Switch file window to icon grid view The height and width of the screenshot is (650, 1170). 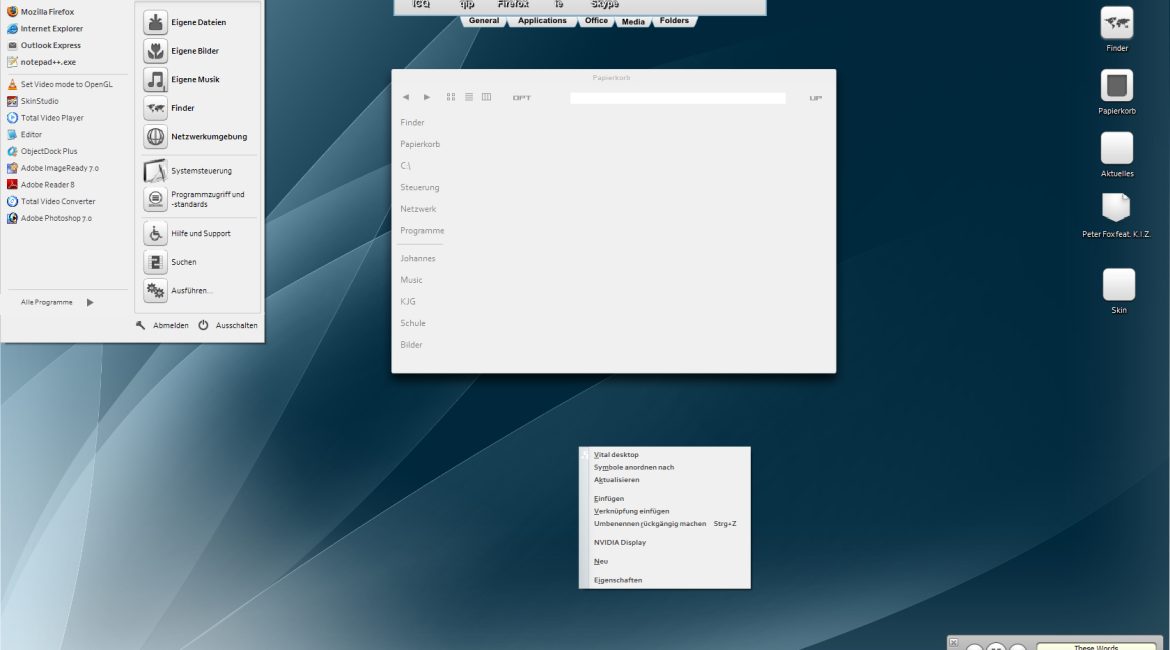point(451,97)
